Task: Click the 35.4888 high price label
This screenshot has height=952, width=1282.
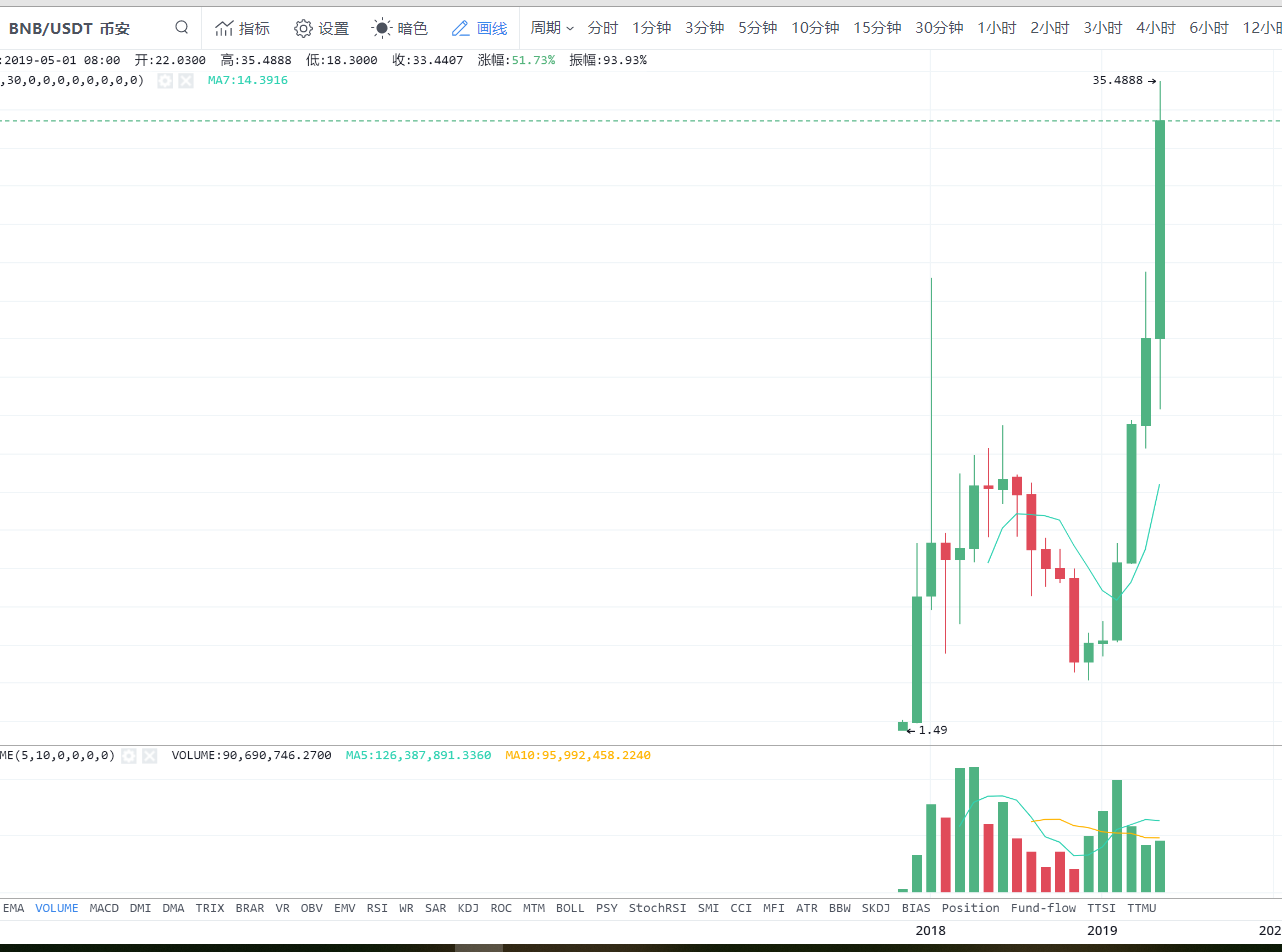Action: pyautogui.click(x=1119, y=81)
